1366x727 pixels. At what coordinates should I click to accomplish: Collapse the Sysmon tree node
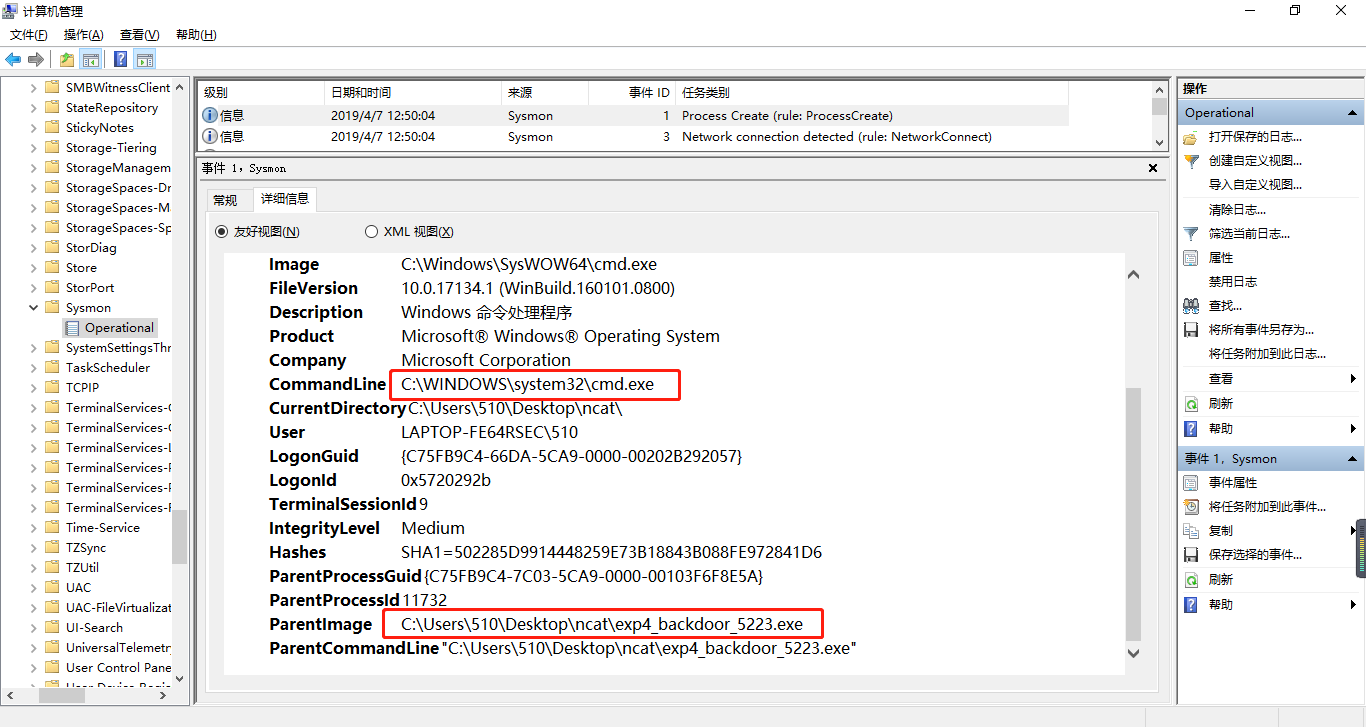(33, 308)
